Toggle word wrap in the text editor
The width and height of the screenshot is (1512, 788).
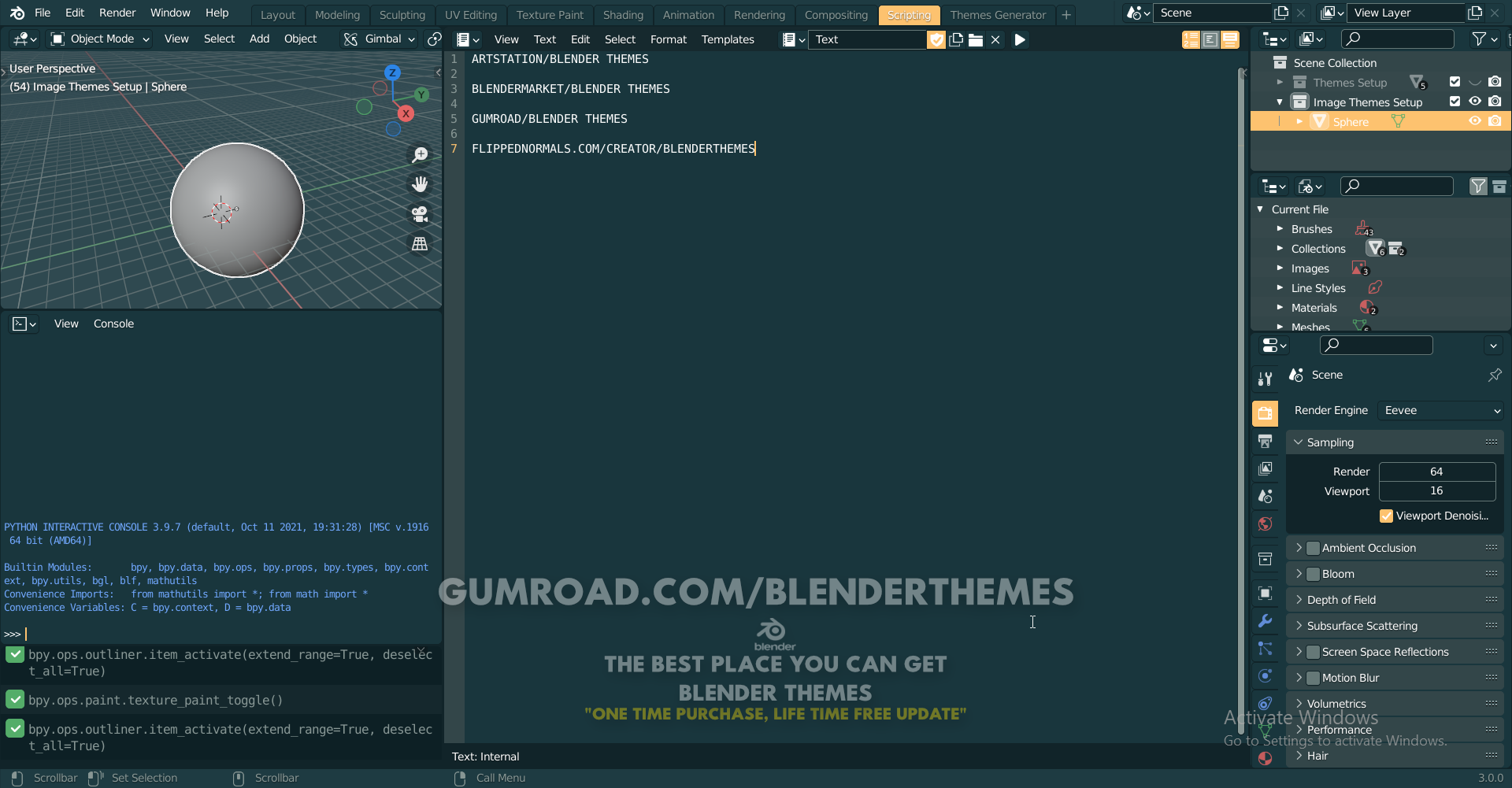[1210, 39]
